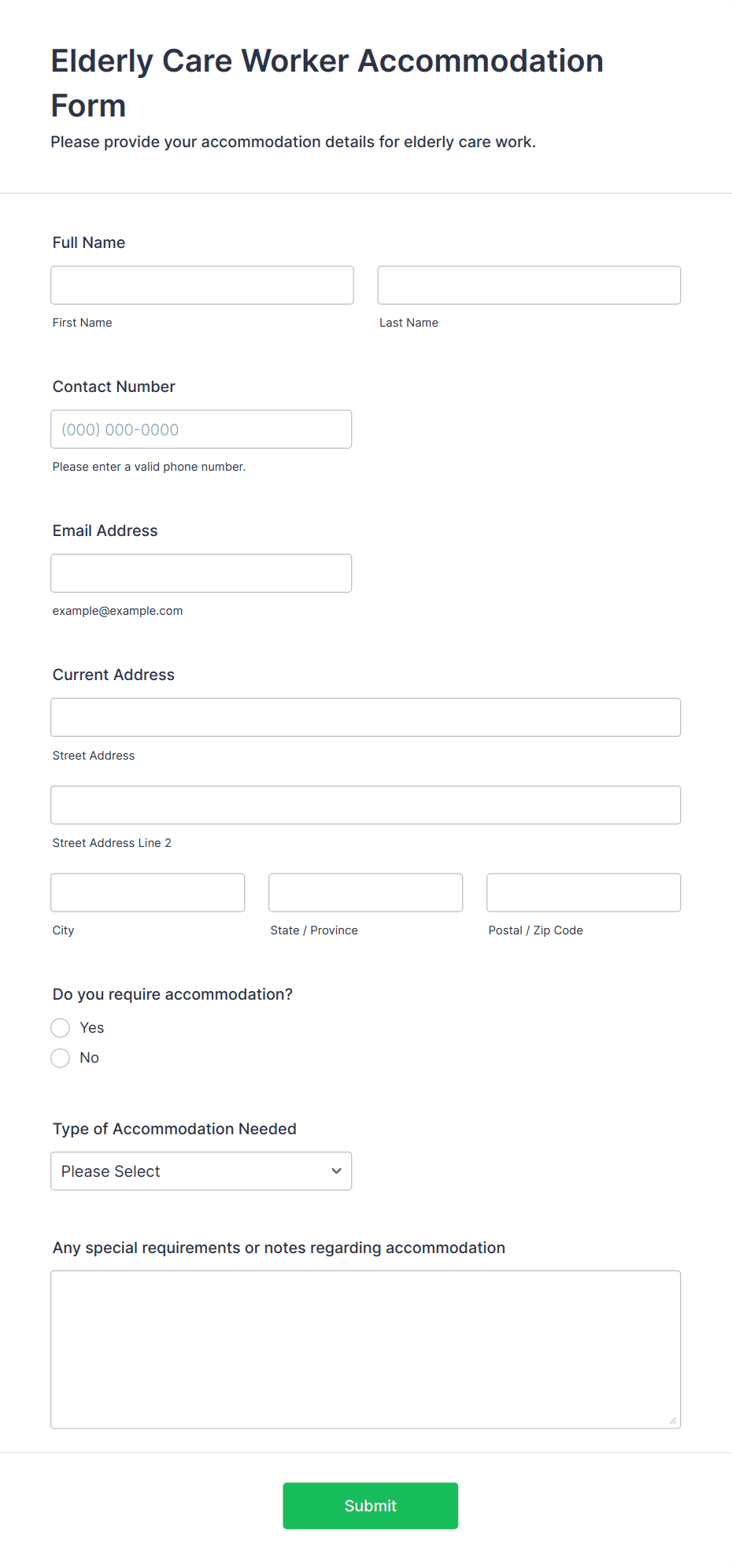Image resolution: width=732 pixels, height=1568 pixels.
Task: Select No for requiring accommodation
Action: click(x=61, y=1057)
